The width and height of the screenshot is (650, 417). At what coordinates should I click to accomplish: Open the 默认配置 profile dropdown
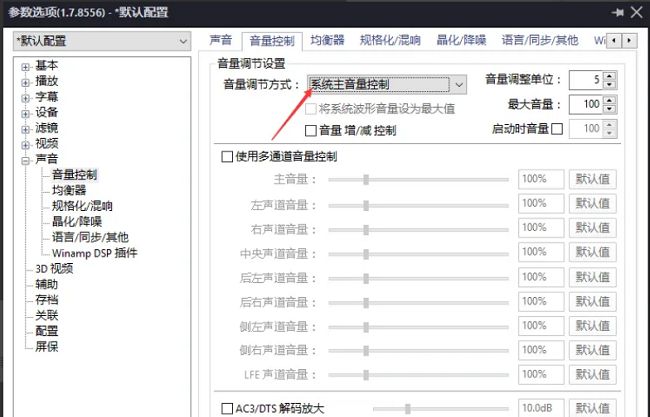click(x=102, y=41)
